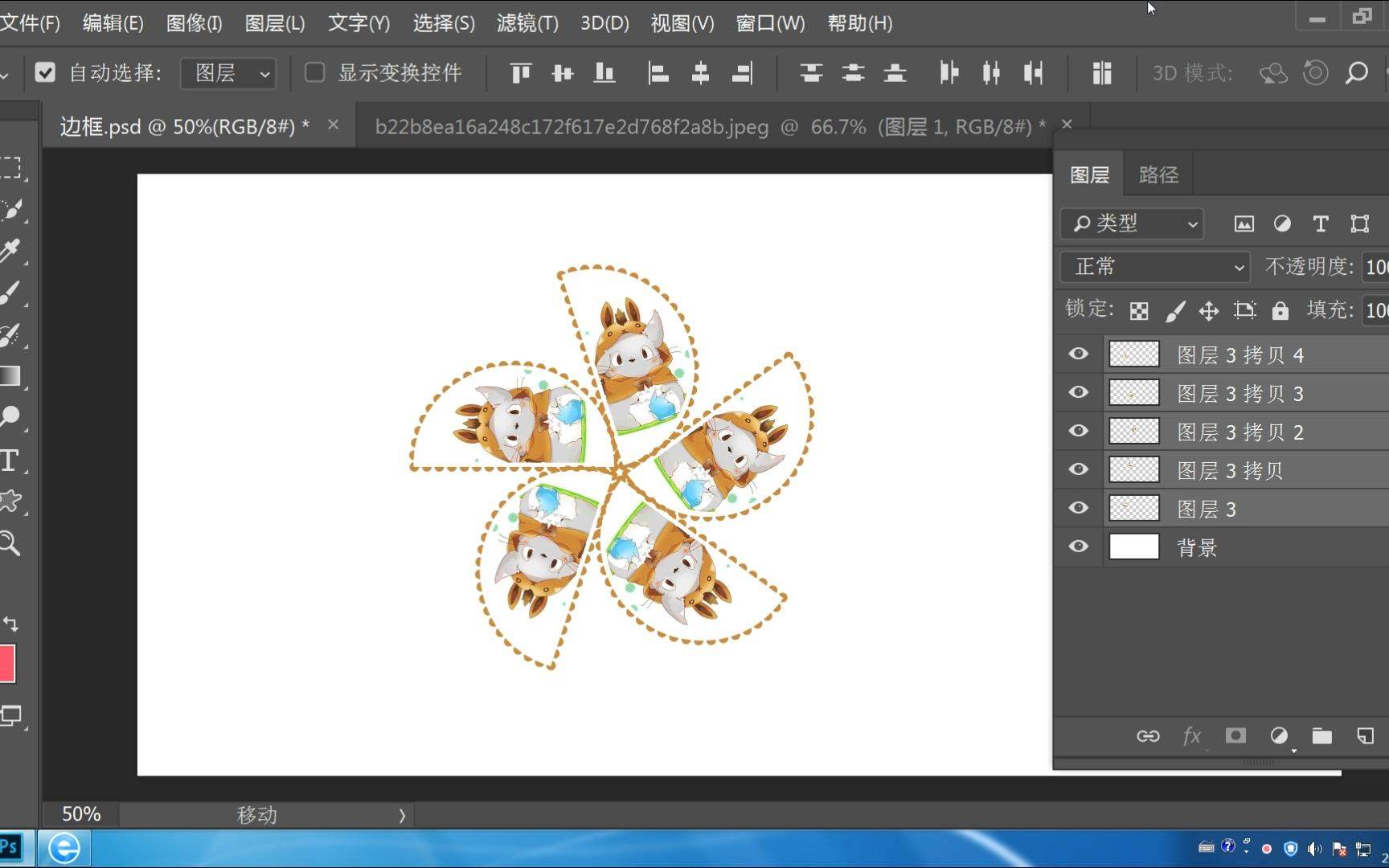
Task: Create new fill or adjustment layer
Action: (1279, 736)
